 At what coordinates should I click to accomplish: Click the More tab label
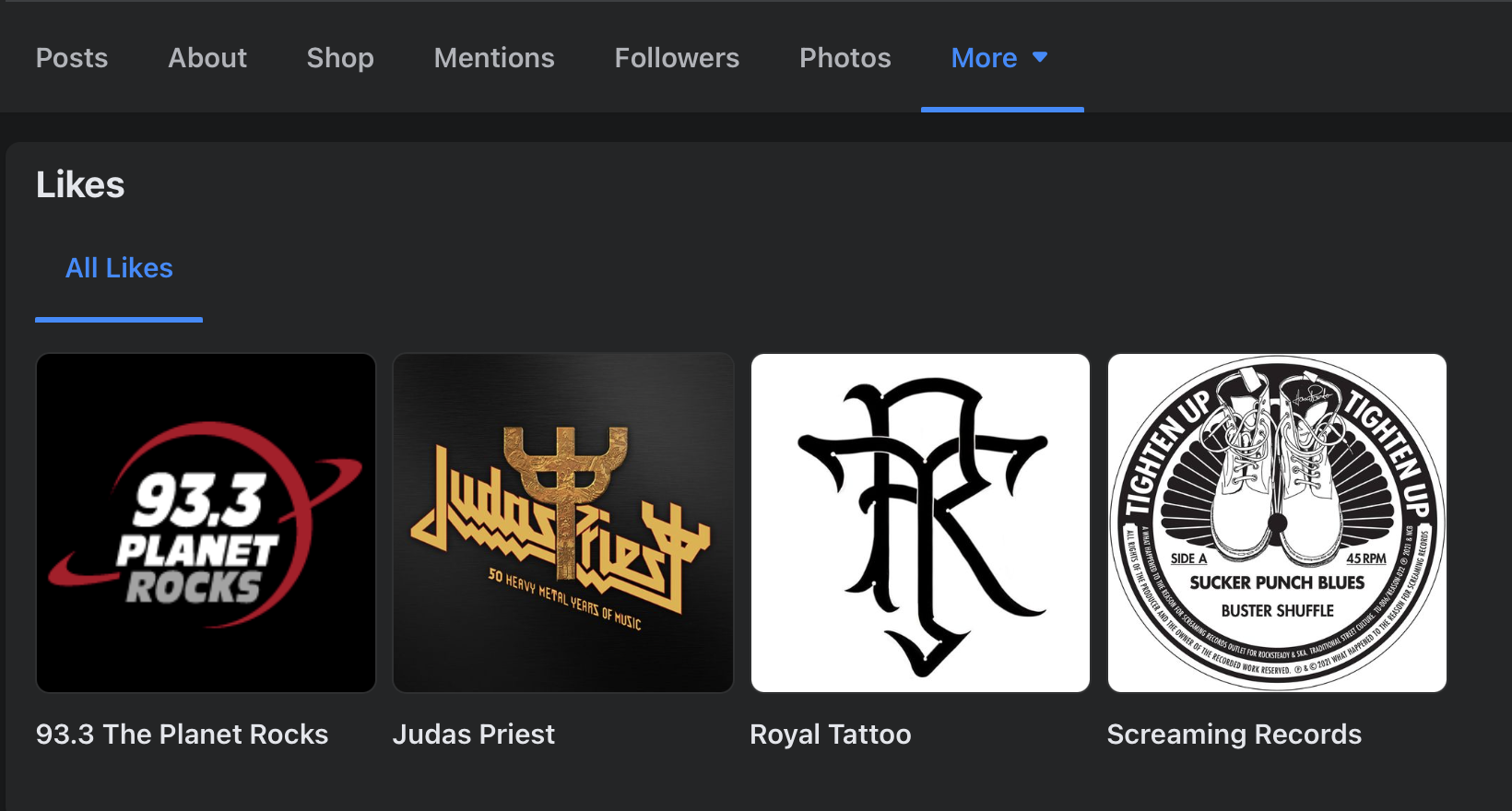click(984, 58)
